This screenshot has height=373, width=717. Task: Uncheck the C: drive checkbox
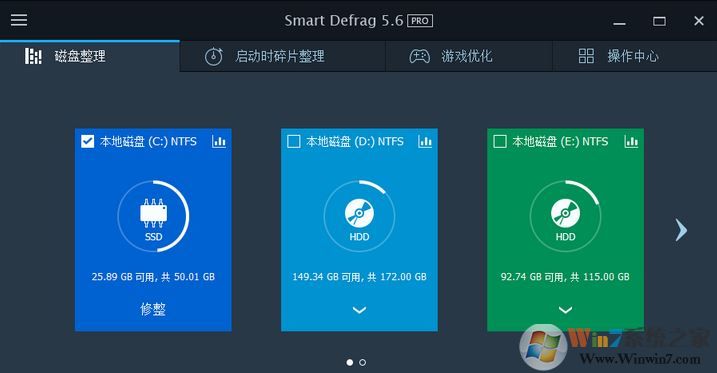[87, 141]
